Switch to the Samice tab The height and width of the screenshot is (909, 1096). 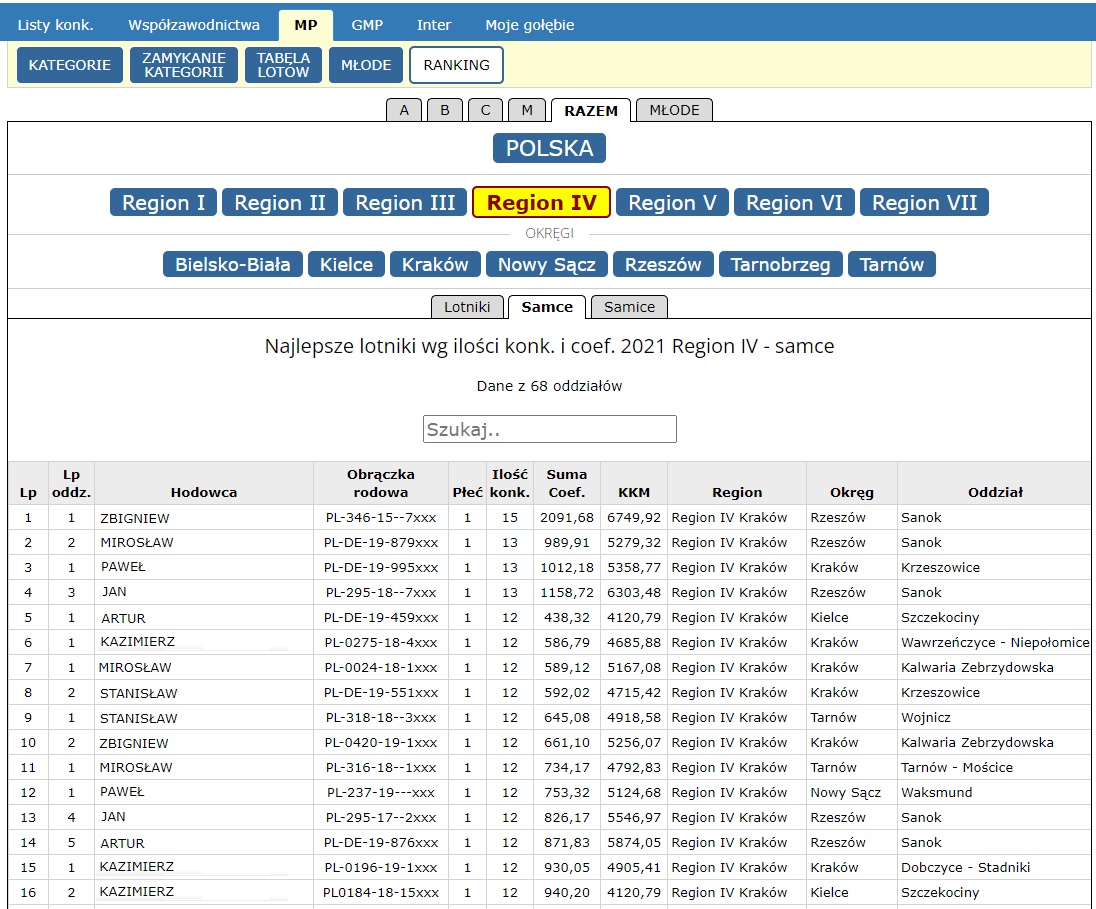629,307
